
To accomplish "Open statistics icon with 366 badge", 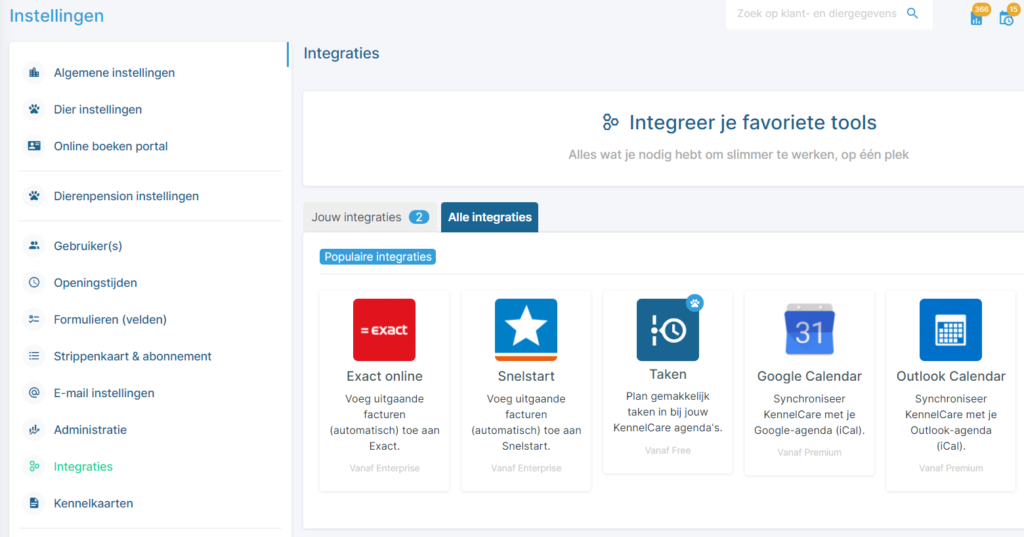I will [x=978, y=16].
